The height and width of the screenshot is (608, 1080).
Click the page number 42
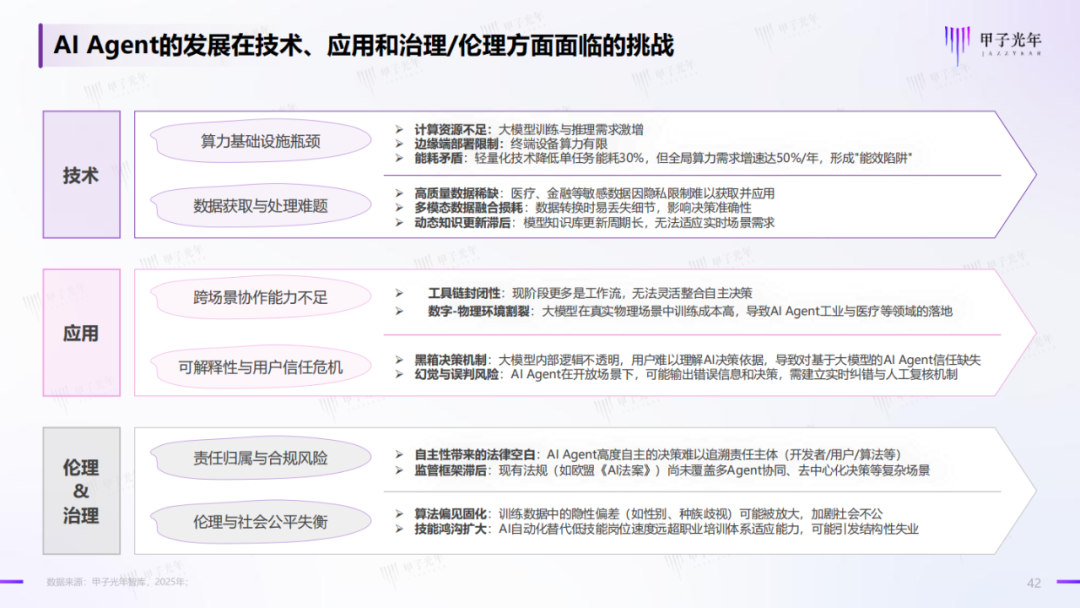tap(1034, 583)
